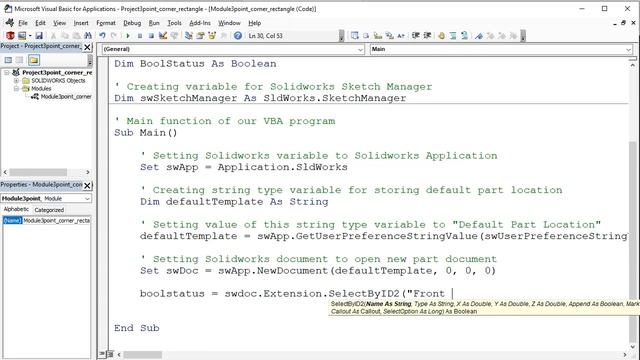Open Visual Basic Help question mark icon
This screenshot has height=360, width=640.
pyautogui.click(x=238, y=36)
